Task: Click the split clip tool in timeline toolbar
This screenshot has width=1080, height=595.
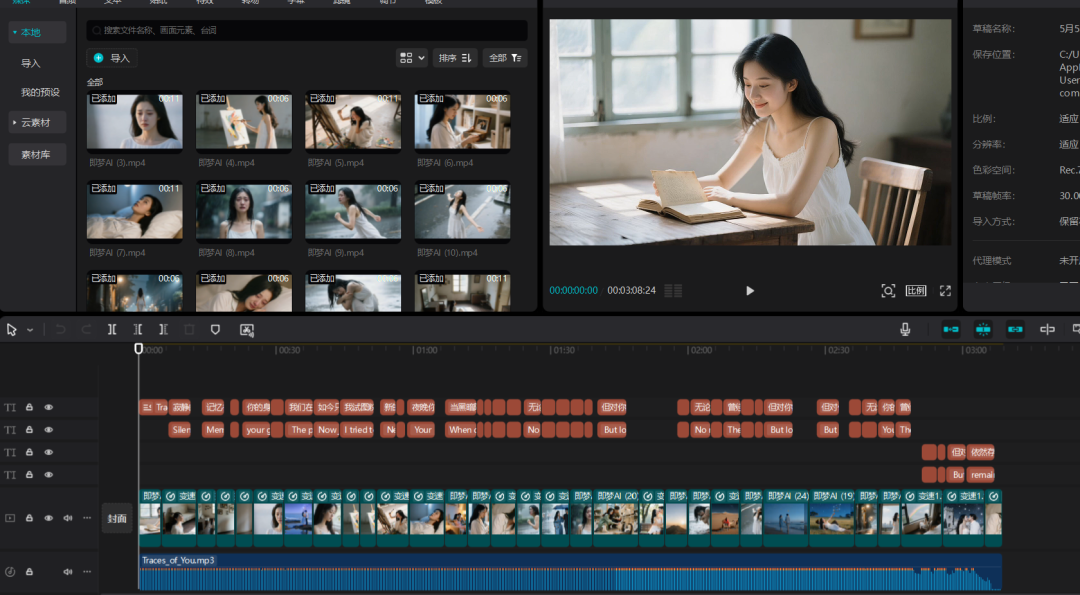Action: coord(112,329)
